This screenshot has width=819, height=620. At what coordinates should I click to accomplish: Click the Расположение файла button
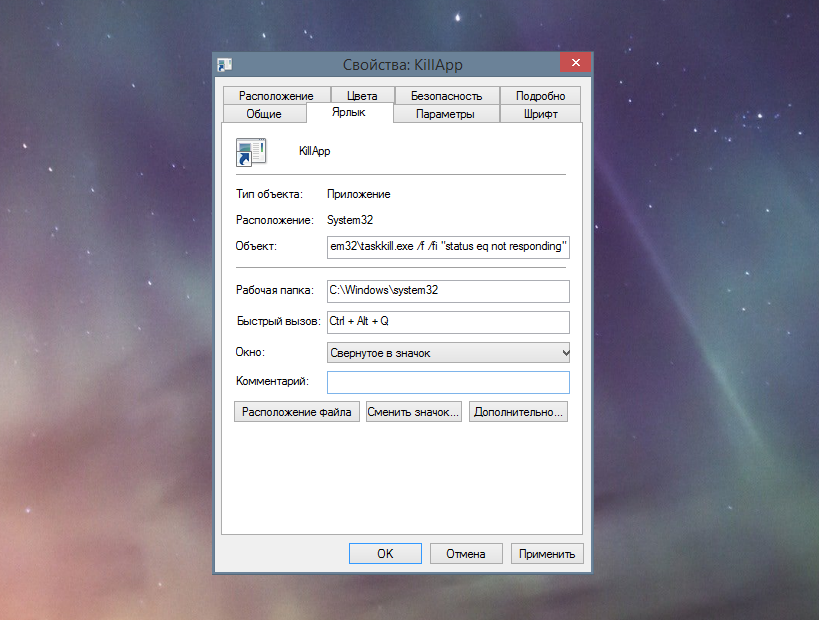[297, 412]
